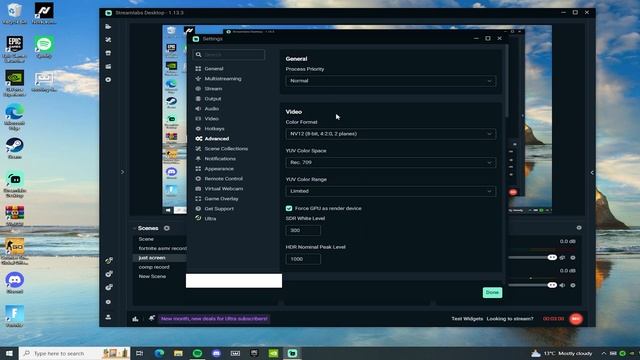Open the YUV Color Range dropdown set to Limited

pyautogui.click(x=391, y=191)
